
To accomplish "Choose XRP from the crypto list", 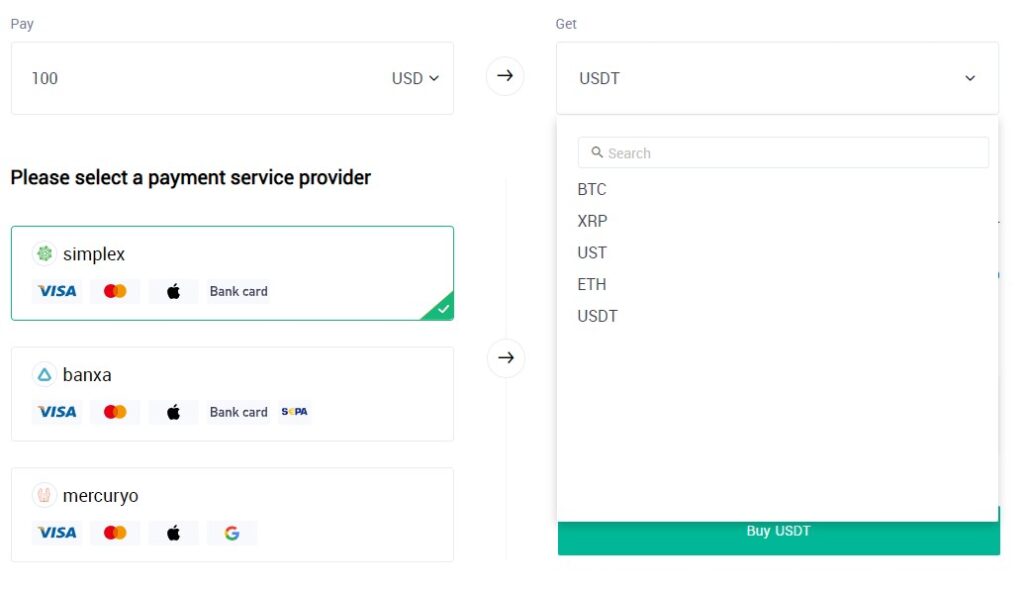I will (x=592, y=221).
